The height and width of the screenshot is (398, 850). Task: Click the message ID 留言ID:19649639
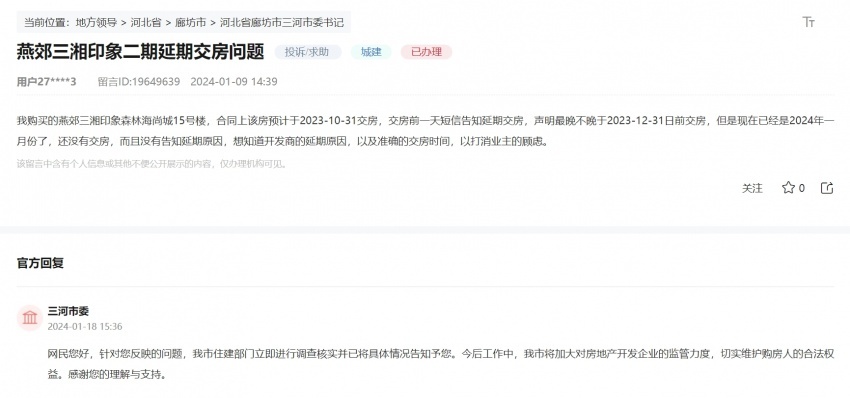[x=139, y=82]
